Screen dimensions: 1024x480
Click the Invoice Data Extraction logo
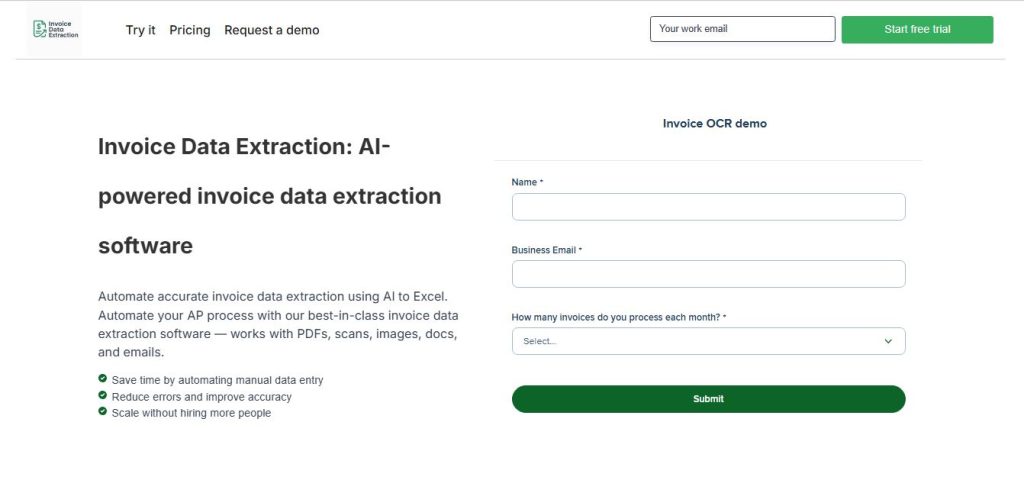pyautogui.click(x=55, y=30)
